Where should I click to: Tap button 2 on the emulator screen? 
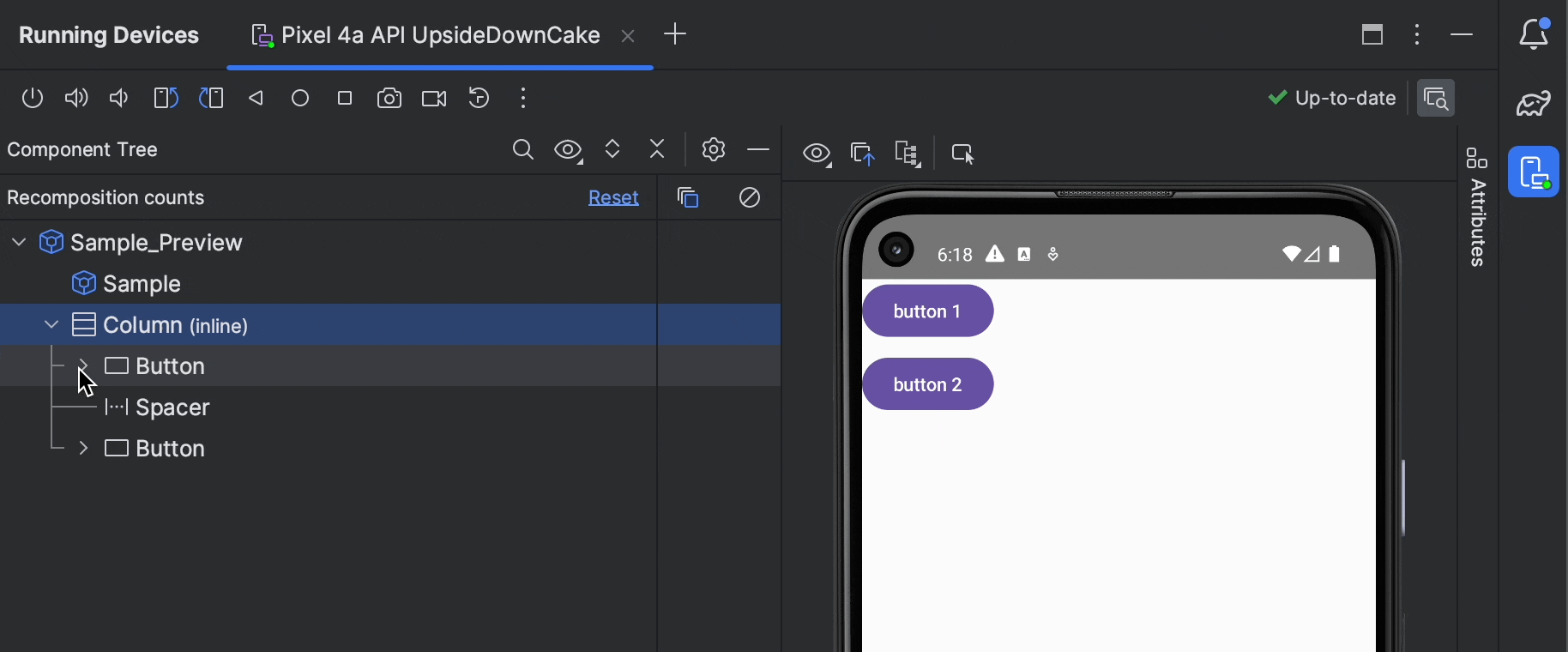pyautogui.click(x=928, y=384)
